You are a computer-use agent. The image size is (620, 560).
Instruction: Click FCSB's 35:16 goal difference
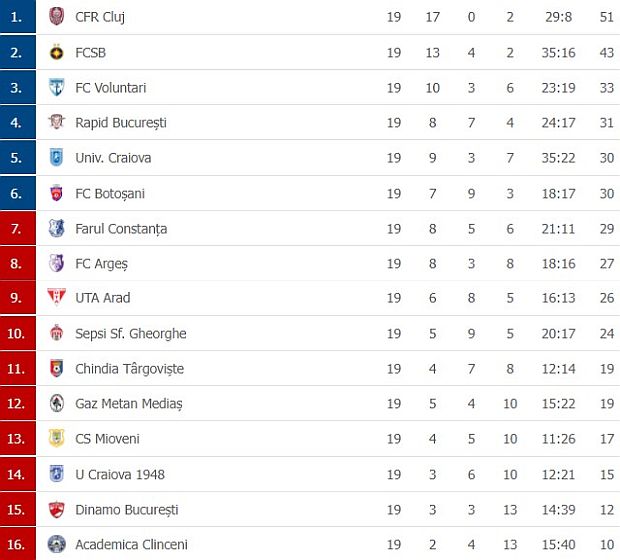(558, 53)
